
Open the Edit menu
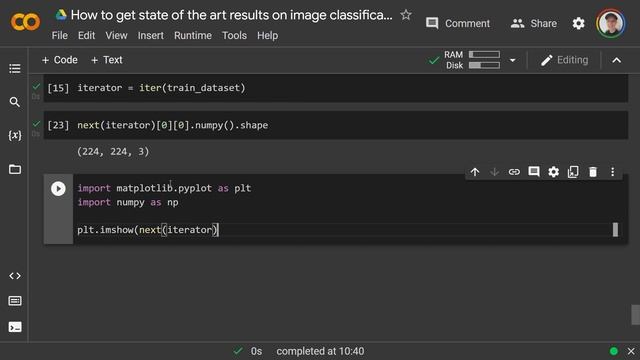click(86, 36)
